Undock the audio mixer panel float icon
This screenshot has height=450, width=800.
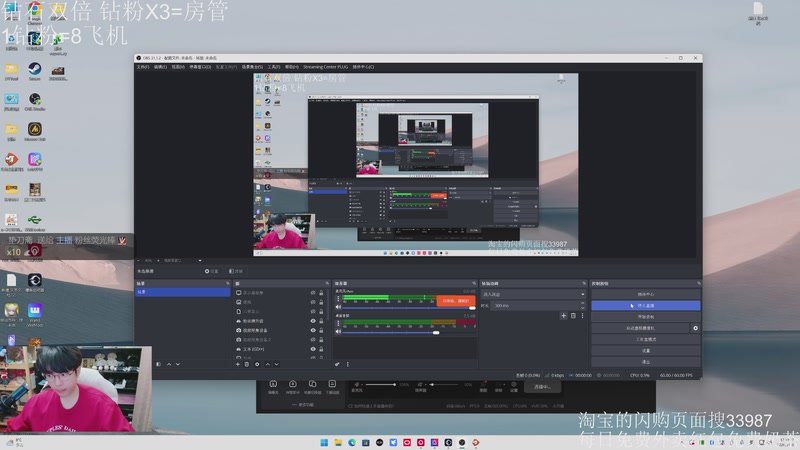coord(474,283)
